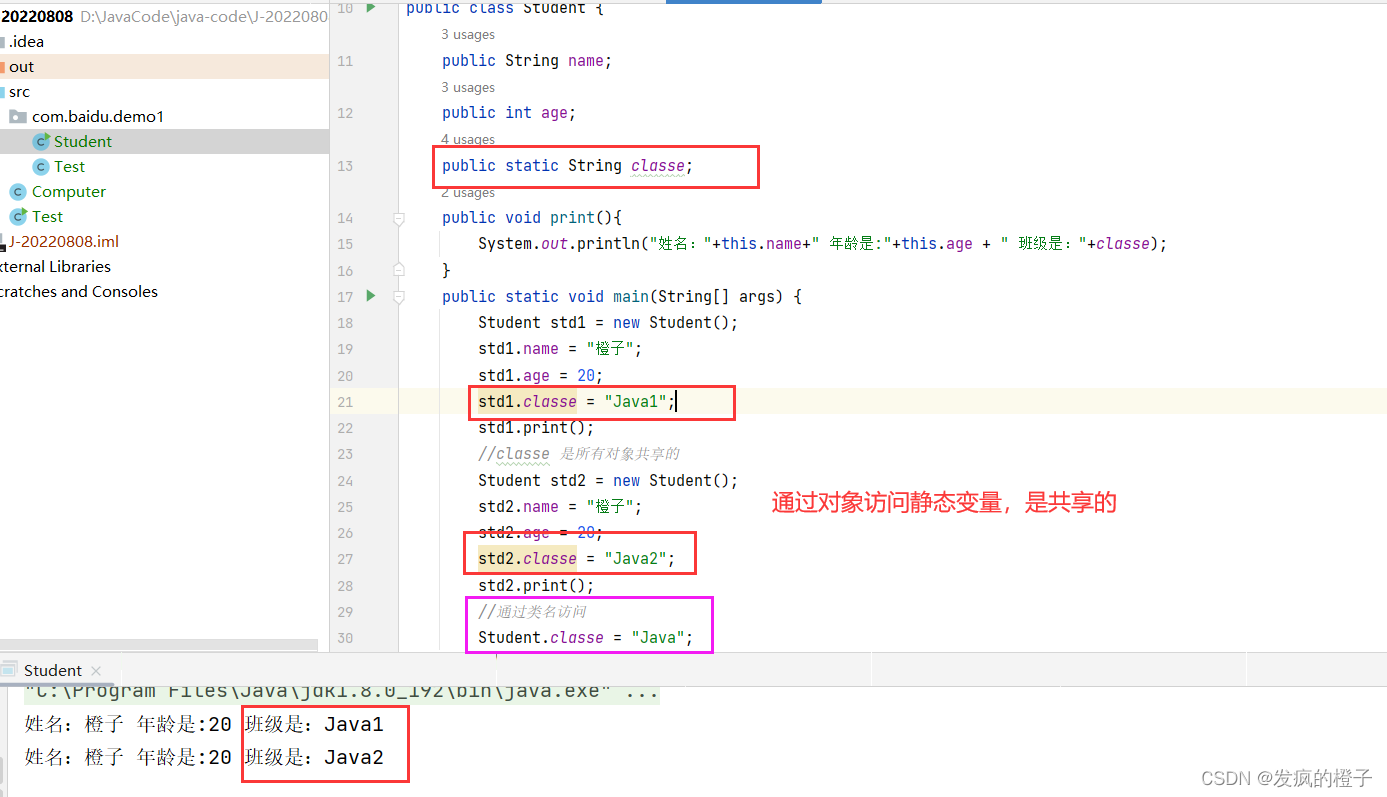Click the com.baidu.demo1 package folder icon
The height and width of the screenshot is (797, 1387).
(18, 117)
